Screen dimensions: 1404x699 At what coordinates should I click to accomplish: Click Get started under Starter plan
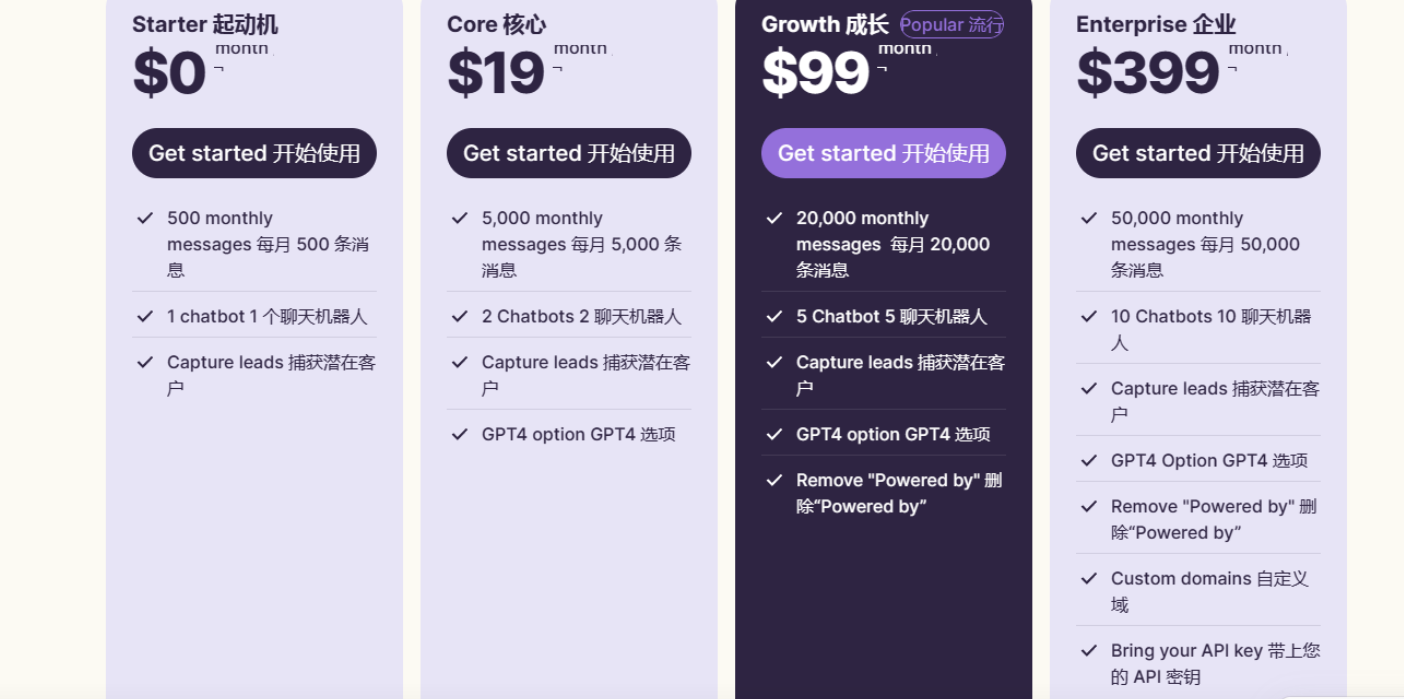tap(254, 153)
